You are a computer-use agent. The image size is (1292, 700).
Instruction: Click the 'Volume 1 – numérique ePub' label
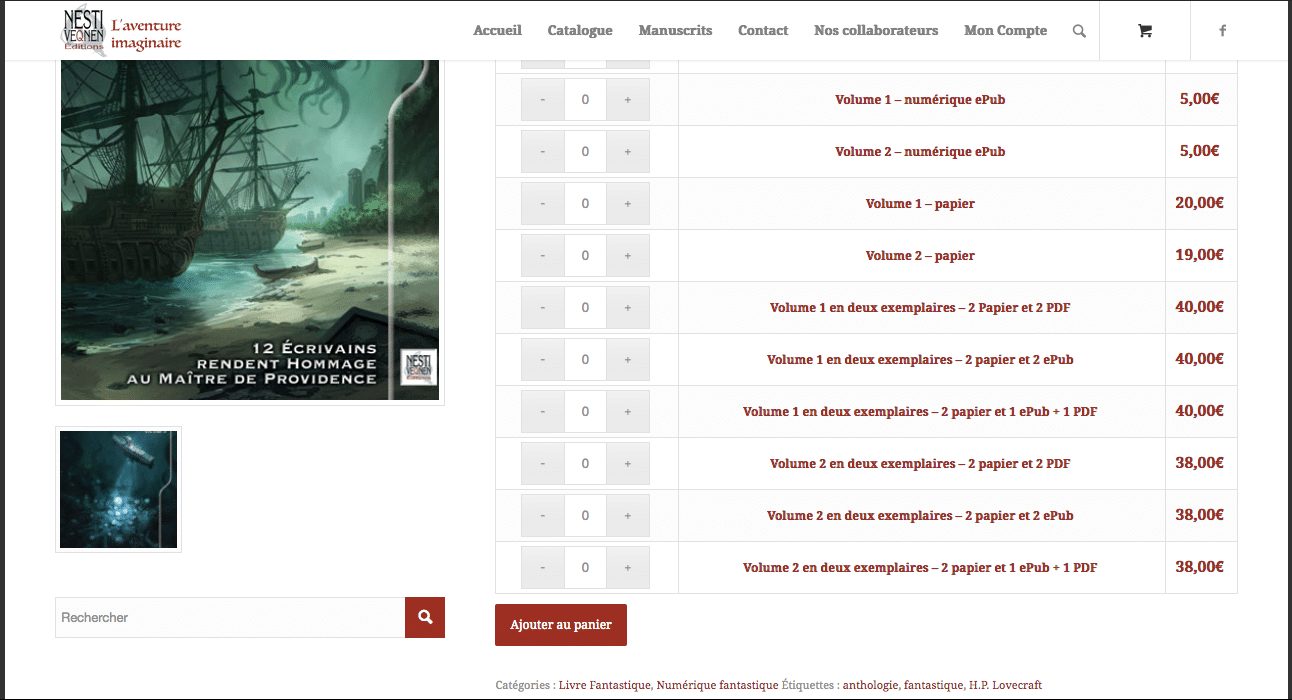[920, 100]
